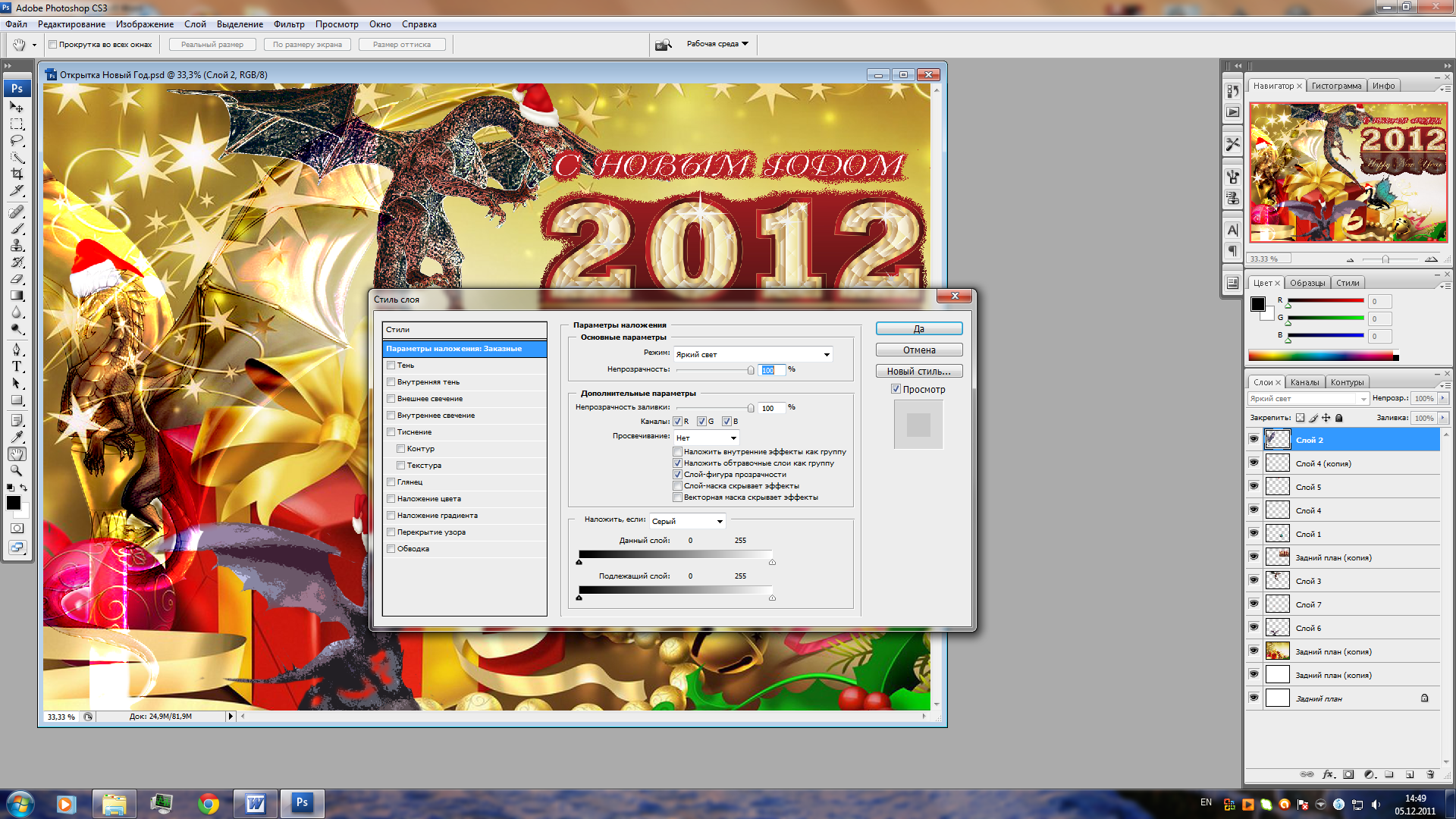Open the Navigator panel options menu
1456x819 pixels.
(x=1445, y=89)
